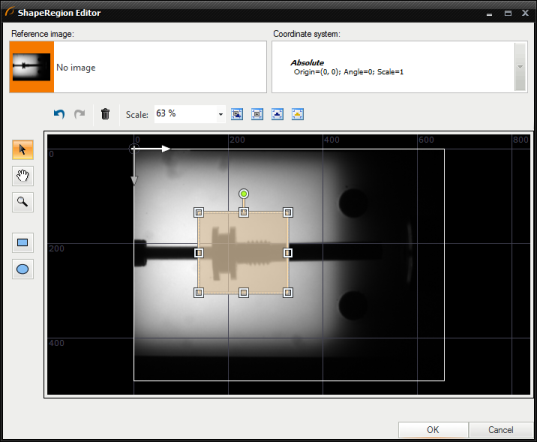Choose the magnifier zoom tool
The width and height of the screenshot is (537, 442).
[23, 202]
